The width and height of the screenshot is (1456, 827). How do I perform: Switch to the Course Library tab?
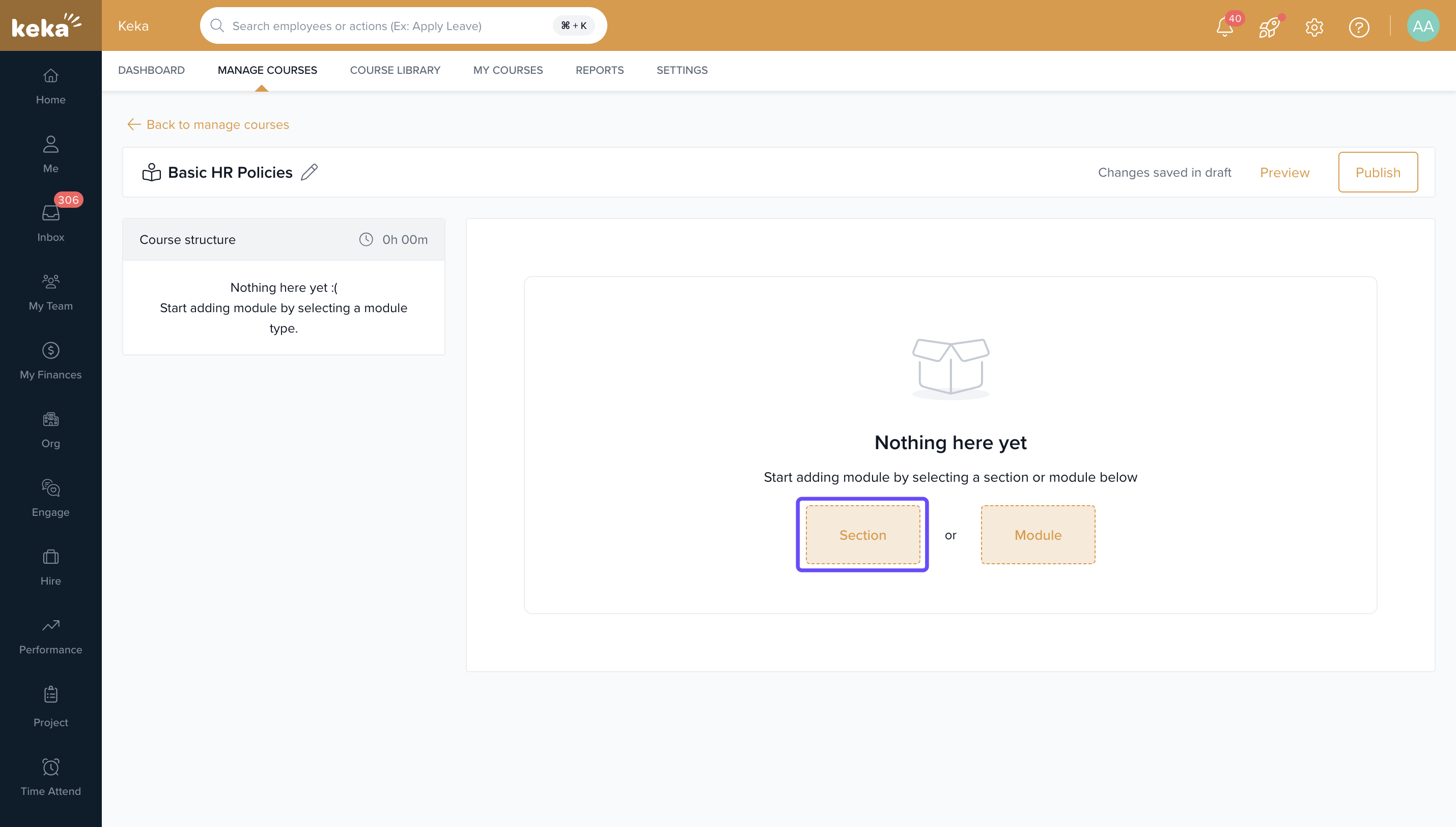click(x=395, y=70)
